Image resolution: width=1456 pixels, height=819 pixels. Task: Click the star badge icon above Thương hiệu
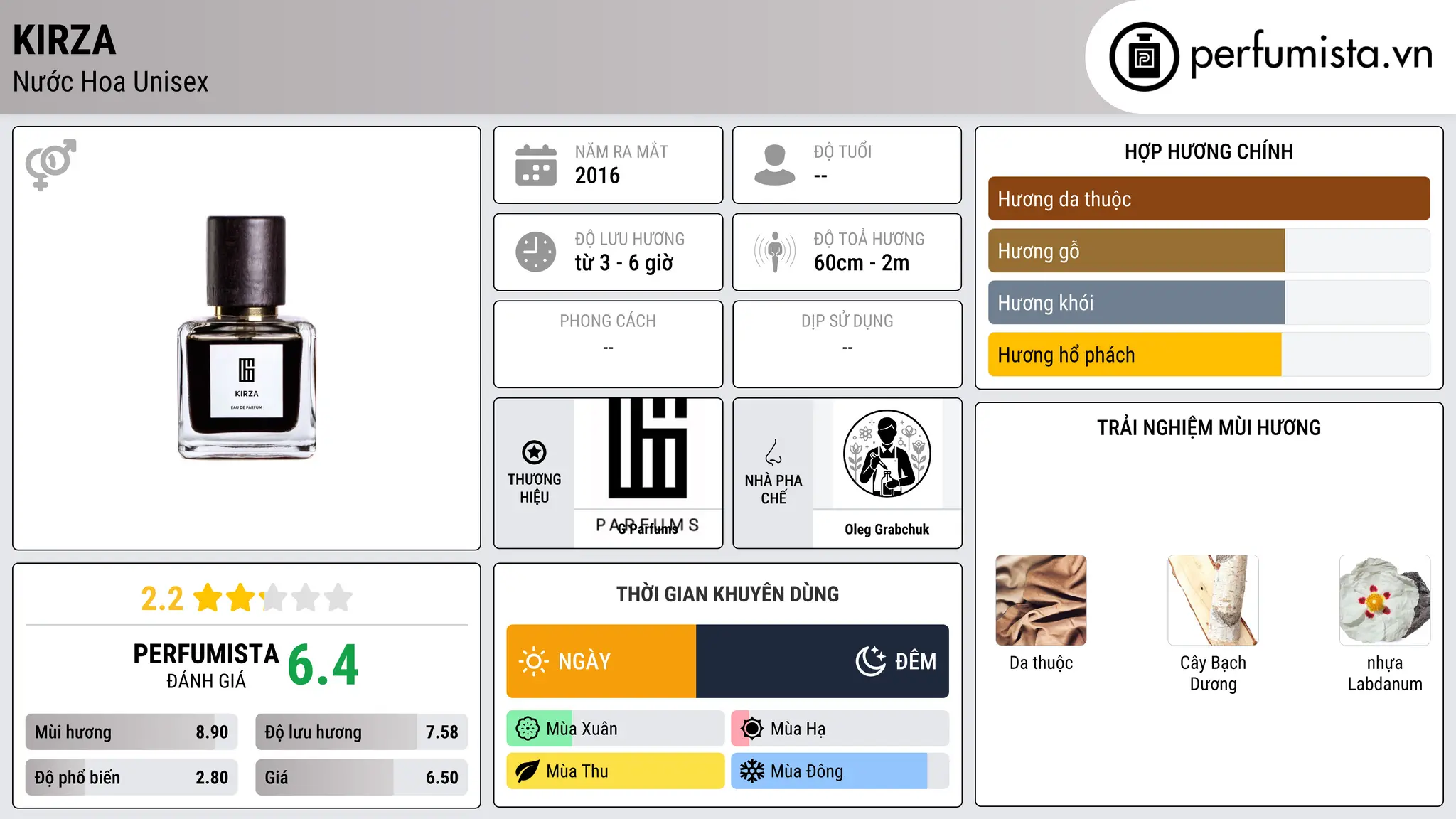click(x=534, y=452)
